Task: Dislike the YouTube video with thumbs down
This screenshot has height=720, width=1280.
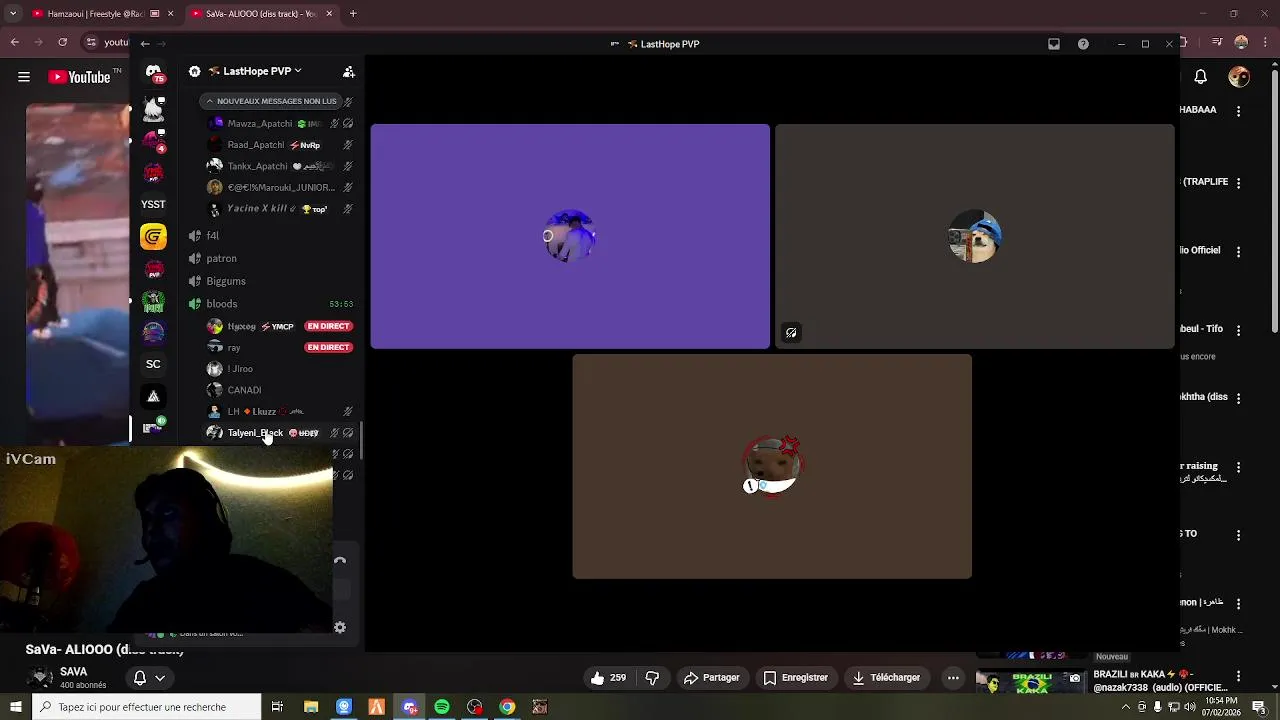Action: coord(652,678)
